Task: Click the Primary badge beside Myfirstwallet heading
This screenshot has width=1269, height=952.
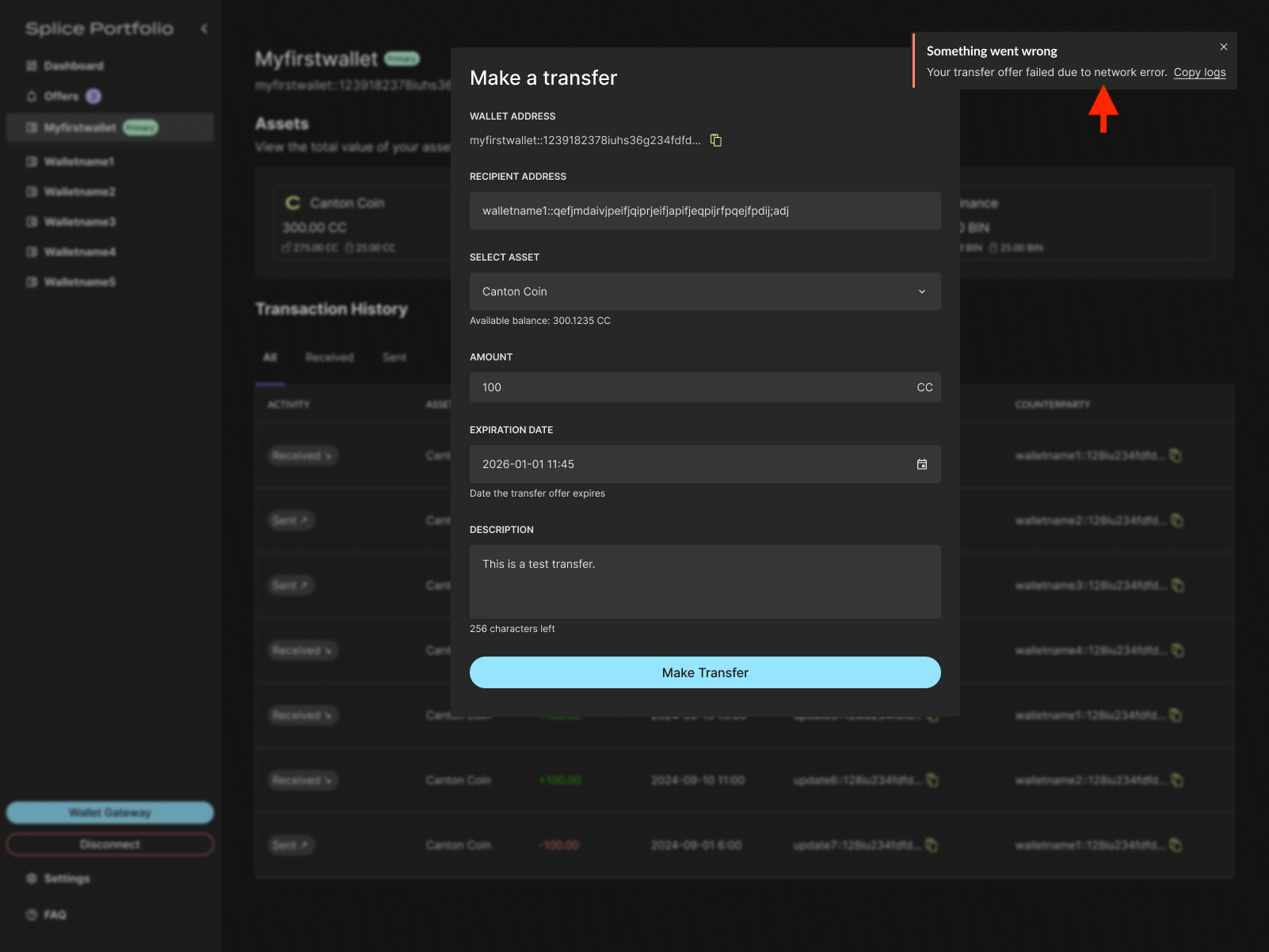Action: coord(402,59)
